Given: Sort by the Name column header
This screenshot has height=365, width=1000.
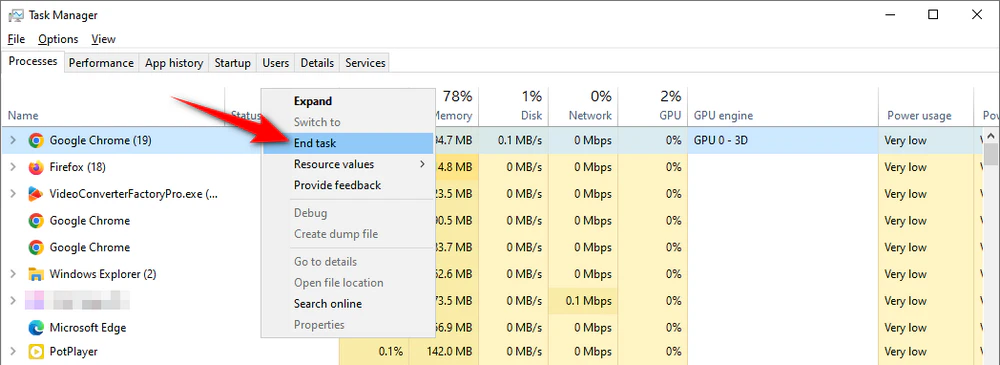Looking at the screenshot, I should point(114,106).
